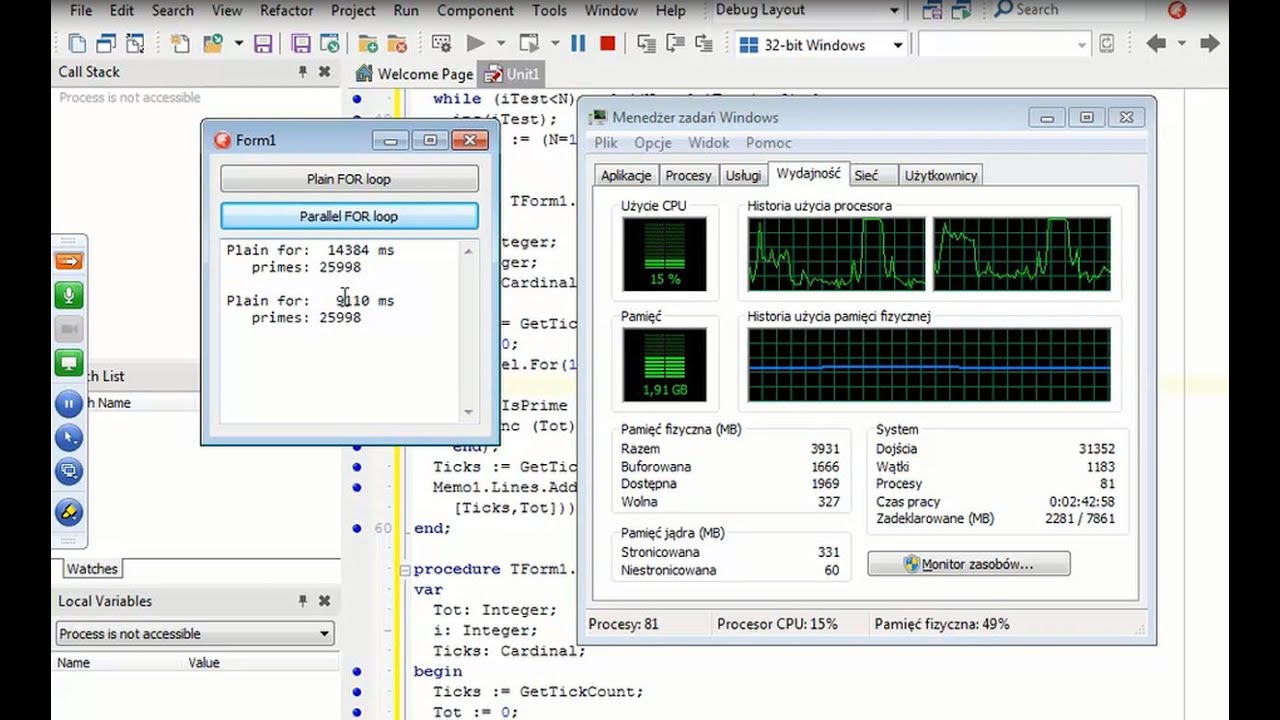Viewport: 1280px width, 720px height.
Task: Click the Form1 memo scrollbar up arrow
Action: coord(468,251)
